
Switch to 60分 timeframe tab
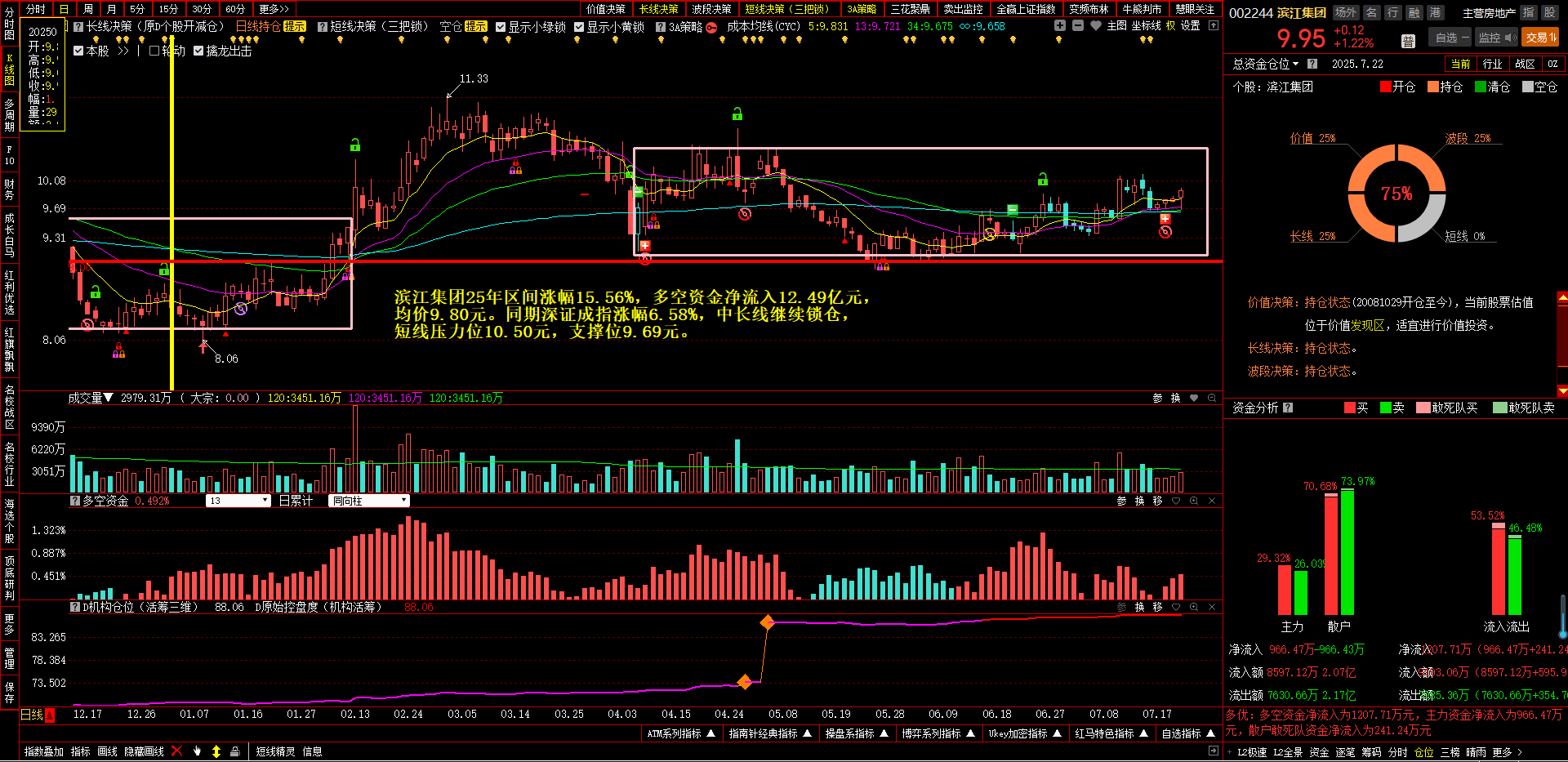(x=235, y=9)
